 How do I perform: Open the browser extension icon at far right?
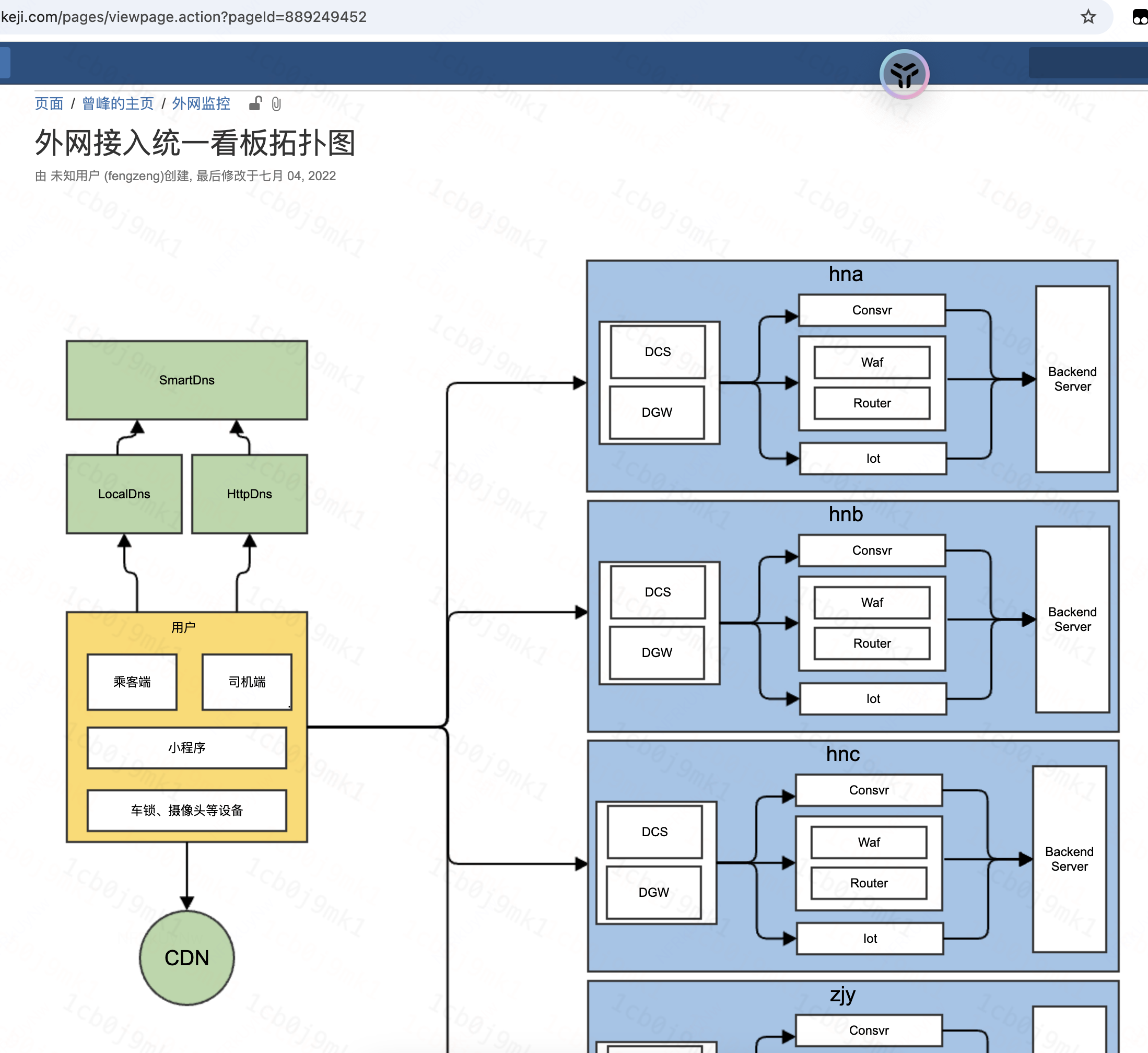click(x=1140, y=17)
